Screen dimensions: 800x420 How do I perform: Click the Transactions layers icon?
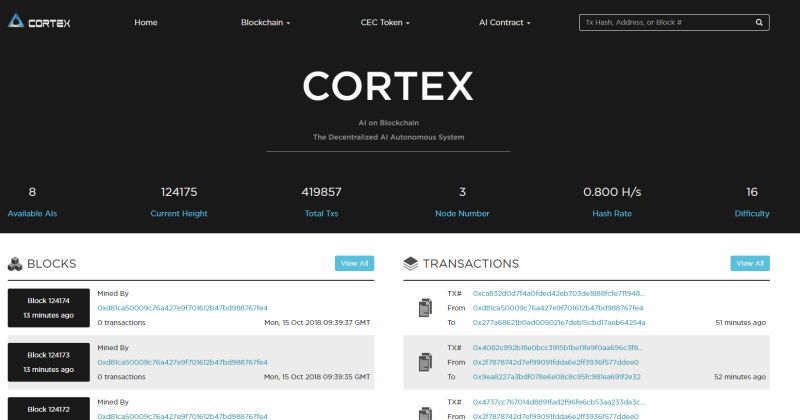410,264
